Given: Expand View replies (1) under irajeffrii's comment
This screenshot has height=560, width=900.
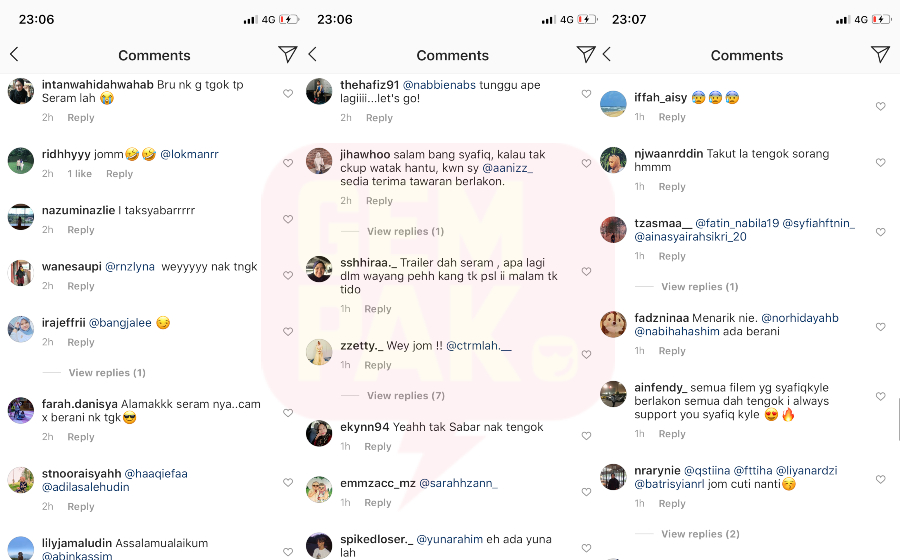Looking at the screenshot, I should tap(107, 373).
